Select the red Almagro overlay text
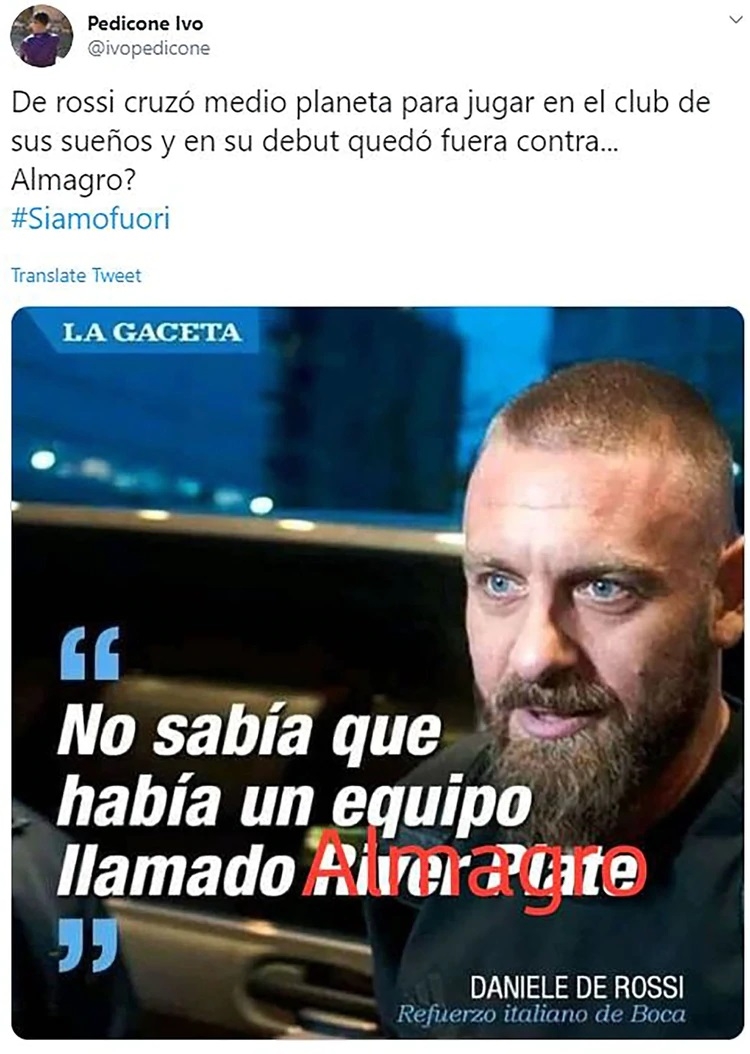 click(476, 870)
